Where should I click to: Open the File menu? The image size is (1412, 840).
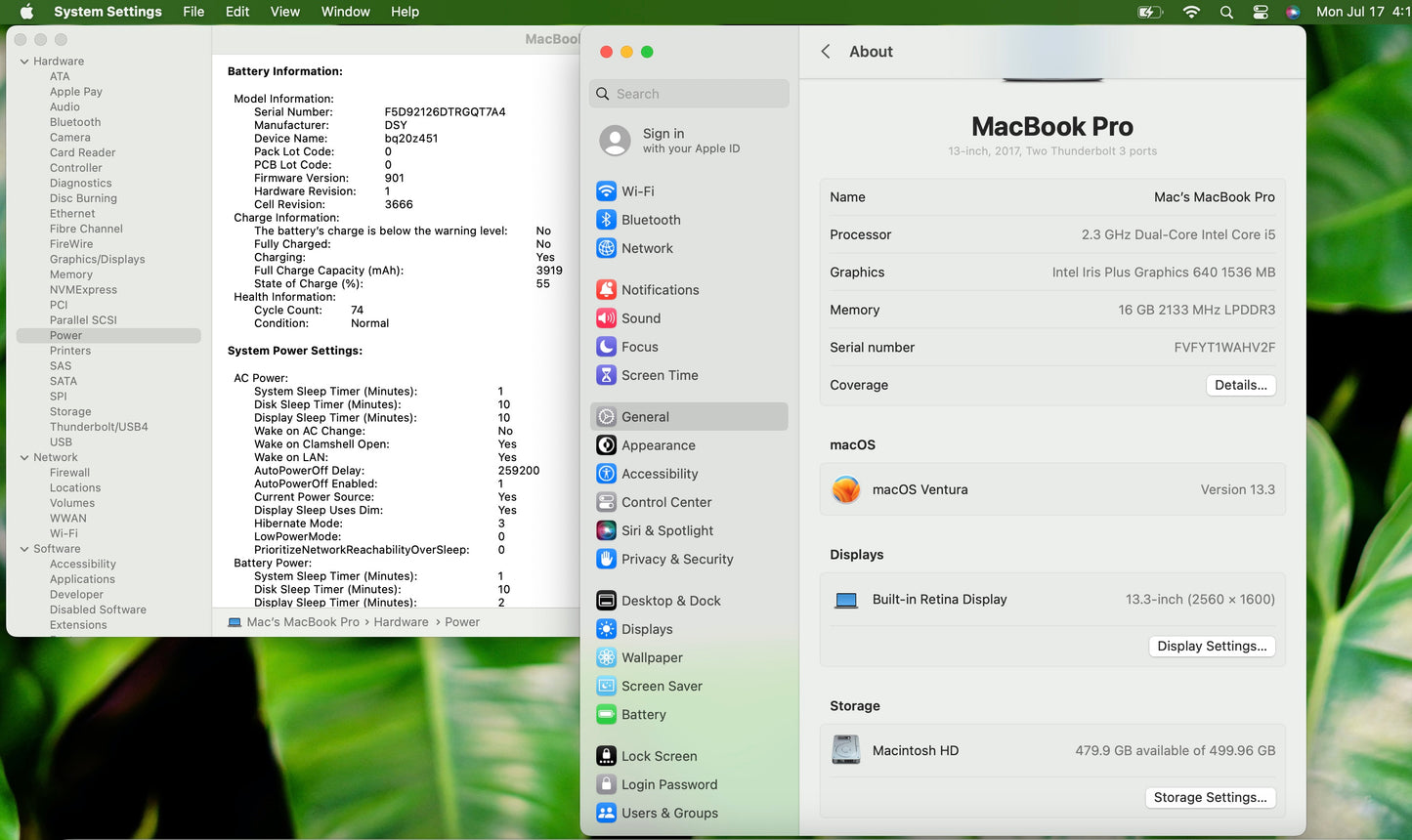tap(193, 12)
